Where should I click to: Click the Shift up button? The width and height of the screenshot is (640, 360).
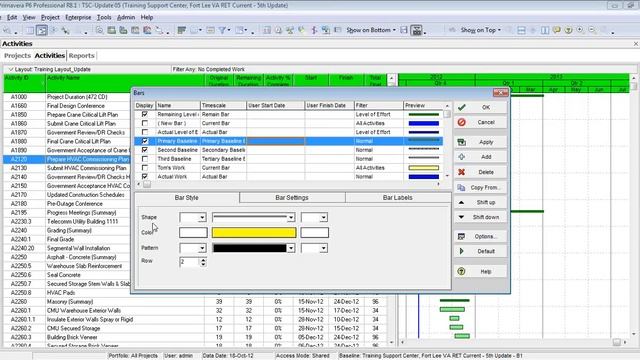click(480, 202)
